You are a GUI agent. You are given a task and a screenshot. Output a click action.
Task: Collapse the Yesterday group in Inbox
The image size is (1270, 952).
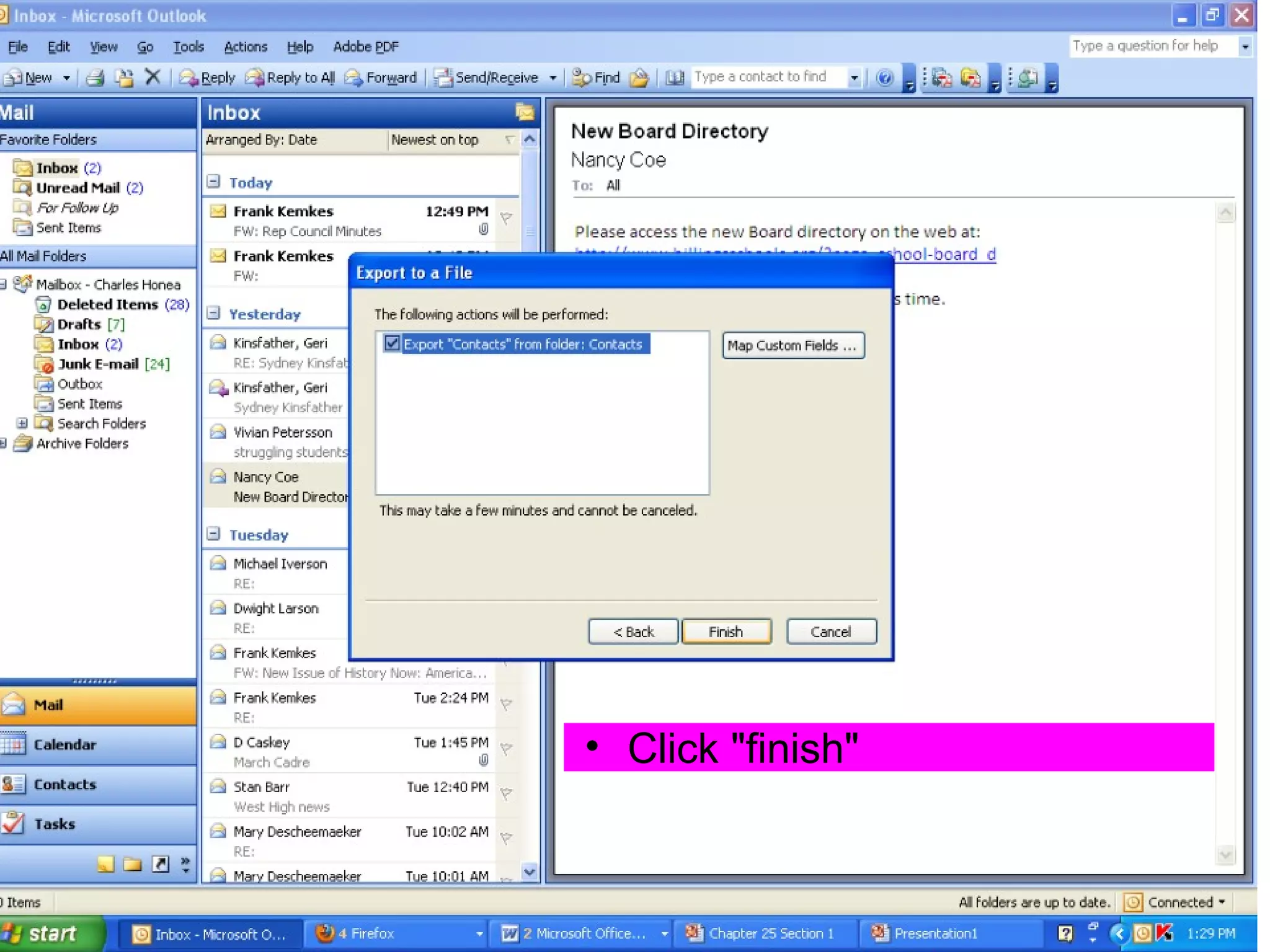(213, 313)
